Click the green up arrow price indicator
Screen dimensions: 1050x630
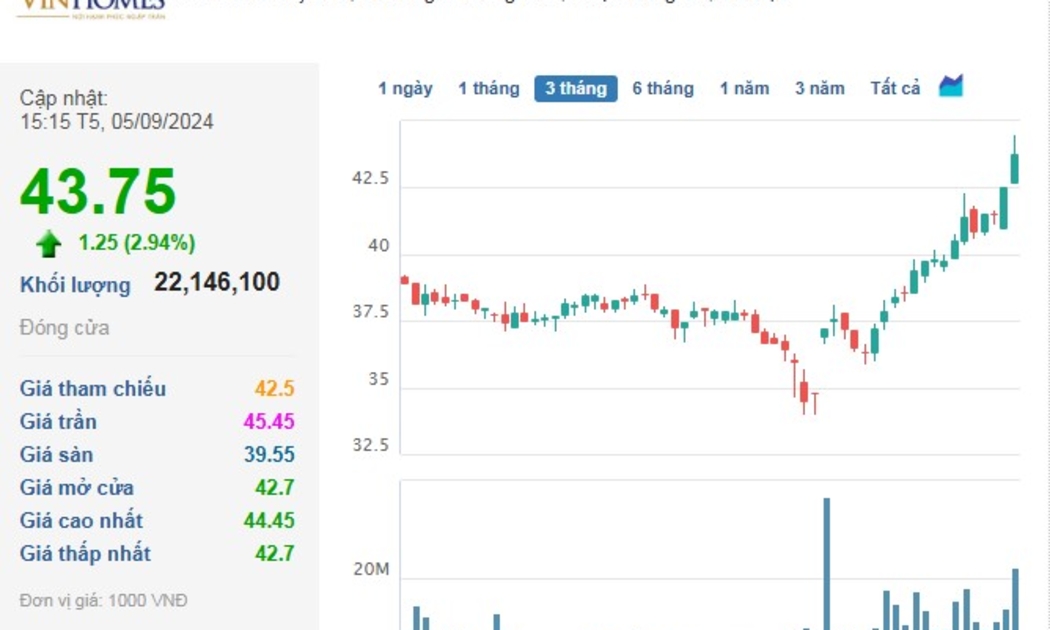click(48, 243)
